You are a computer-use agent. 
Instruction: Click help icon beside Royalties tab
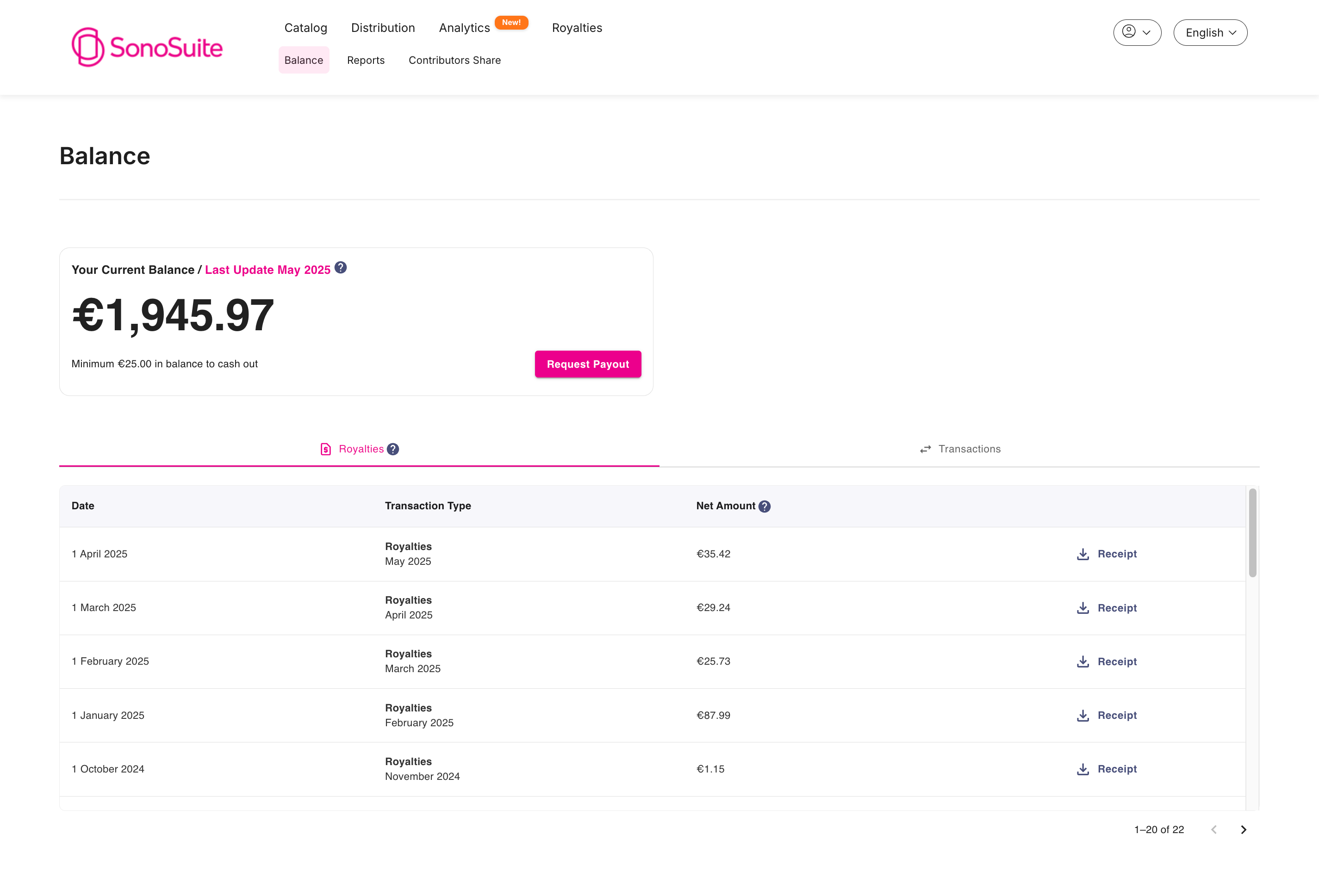[x=393, y=449]
